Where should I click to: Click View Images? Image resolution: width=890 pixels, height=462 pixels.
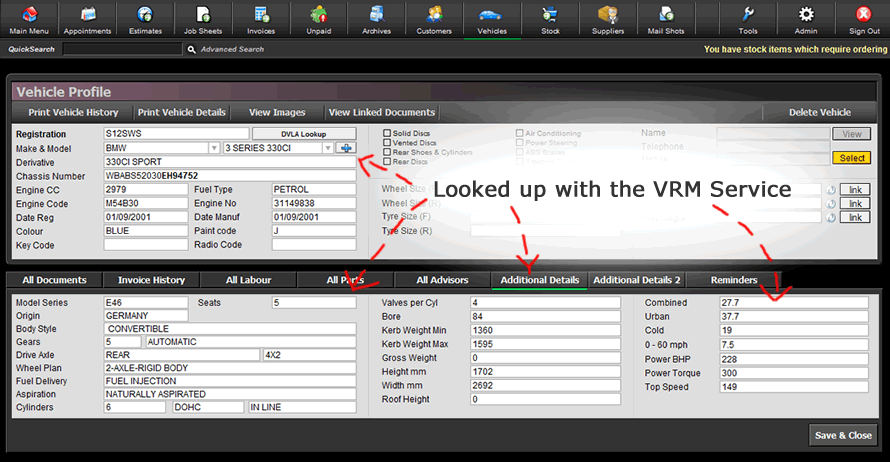[277, 112]
